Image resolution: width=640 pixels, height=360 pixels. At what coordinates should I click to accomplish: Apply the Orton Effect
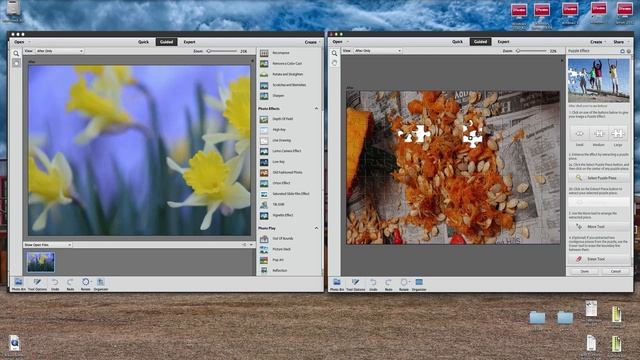point(281,183)
